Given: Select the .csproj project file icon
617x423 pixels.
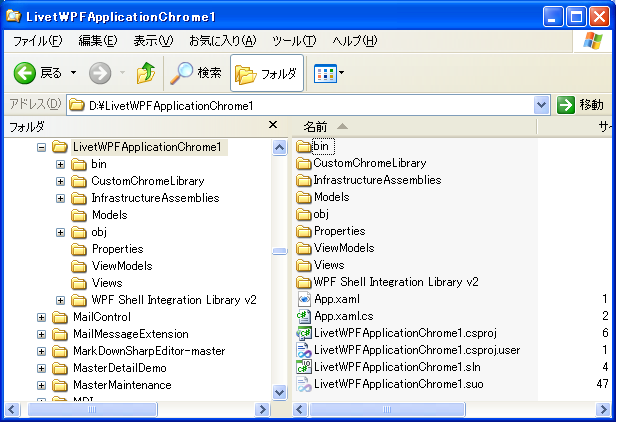Looking at the screenshot, I should click(x=304, y=333).
